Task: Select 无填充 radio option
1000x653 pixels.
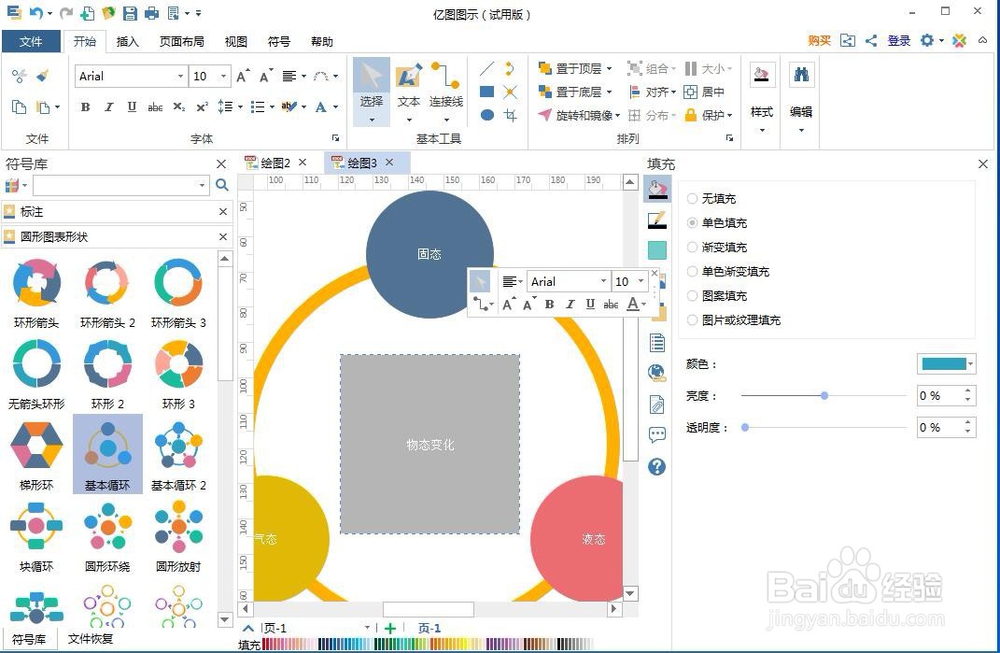Action: coord(692,199)
